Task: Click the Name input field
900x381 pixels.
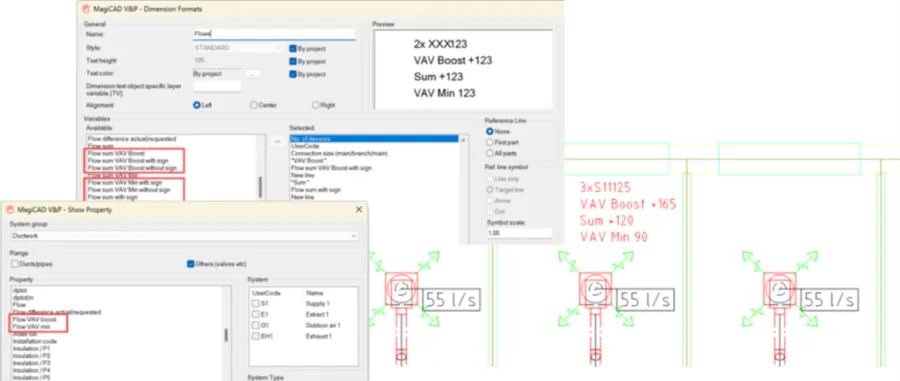Action: (x=274, y=34)
